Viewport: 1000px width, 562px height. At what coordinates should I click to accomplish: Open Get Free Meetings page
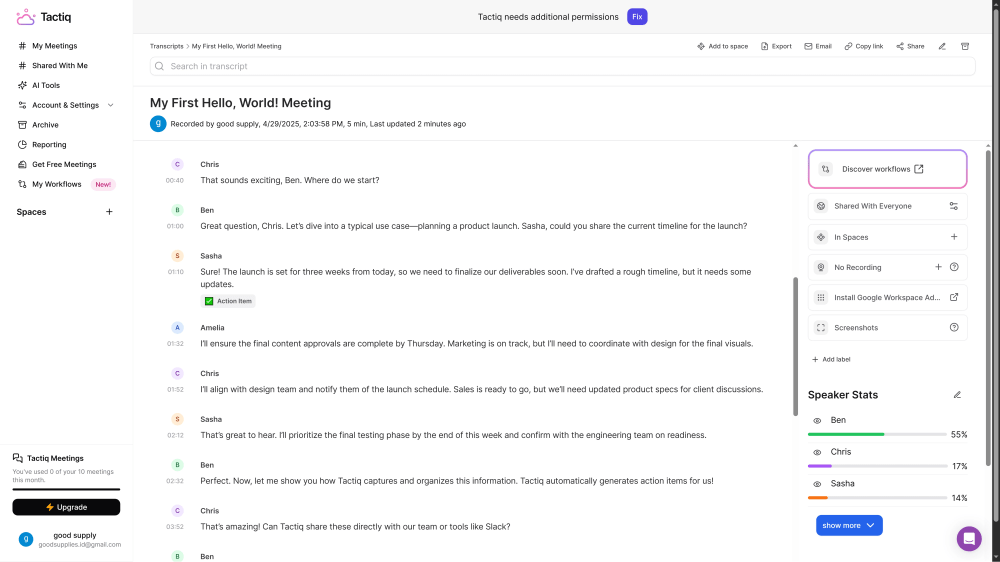[x=64, y=165]
